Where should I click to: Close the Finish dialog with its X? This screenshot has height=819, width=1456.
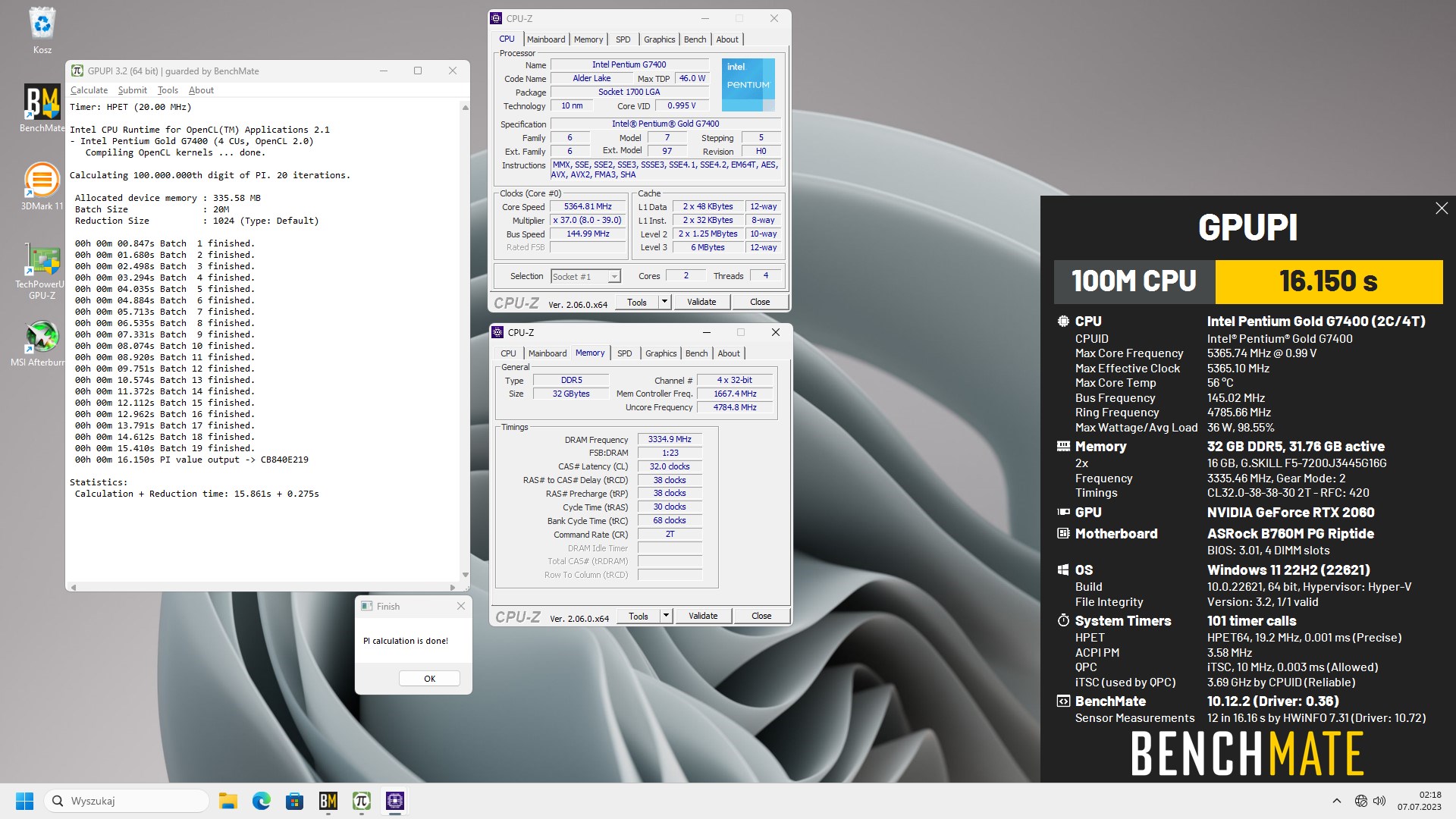(x=461, y=606)
